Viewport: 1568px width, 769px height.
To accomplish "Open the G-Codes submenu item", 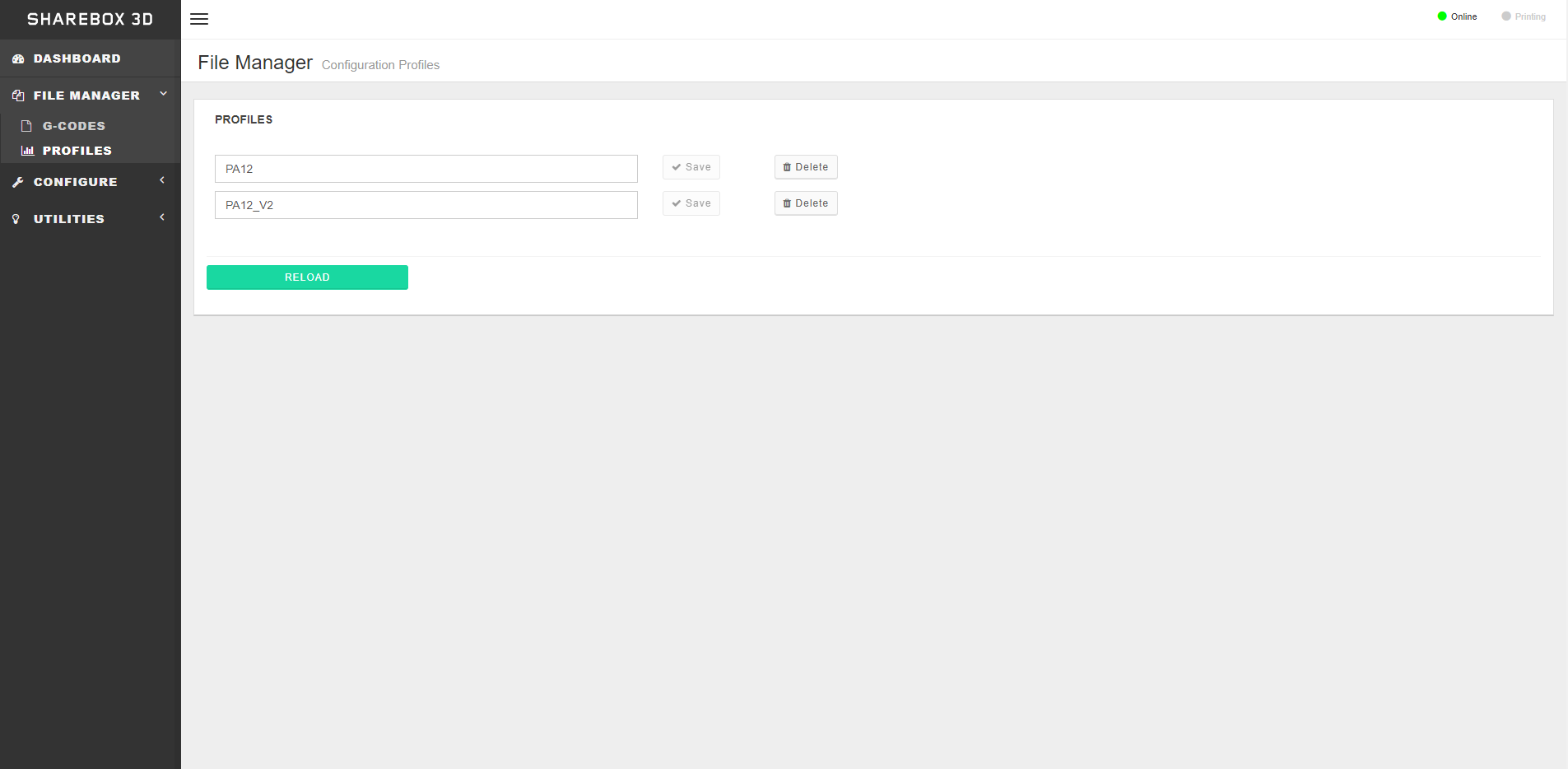I will point(91,126).
